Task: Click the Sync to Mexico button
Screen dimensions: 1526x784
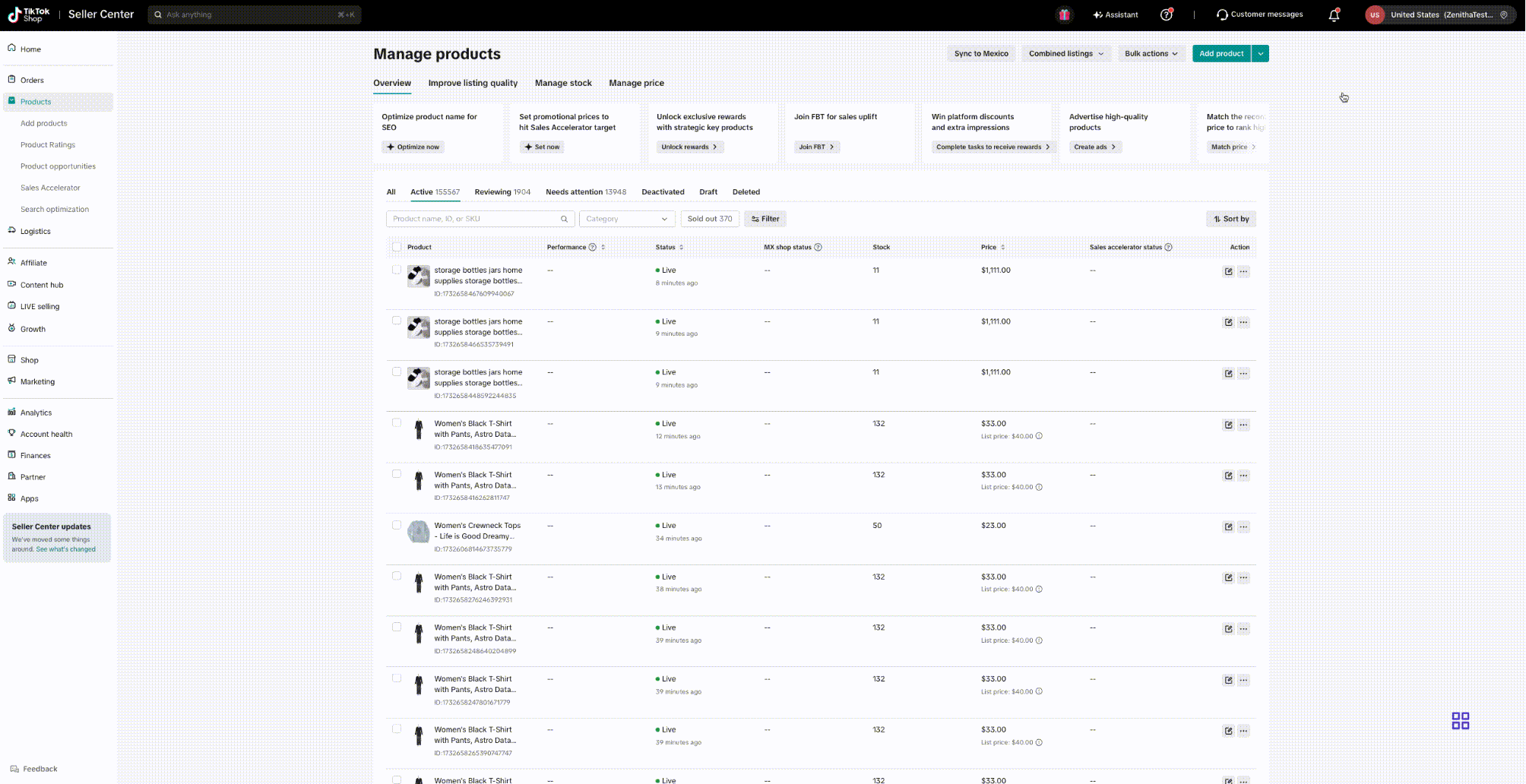Action: 981,53
